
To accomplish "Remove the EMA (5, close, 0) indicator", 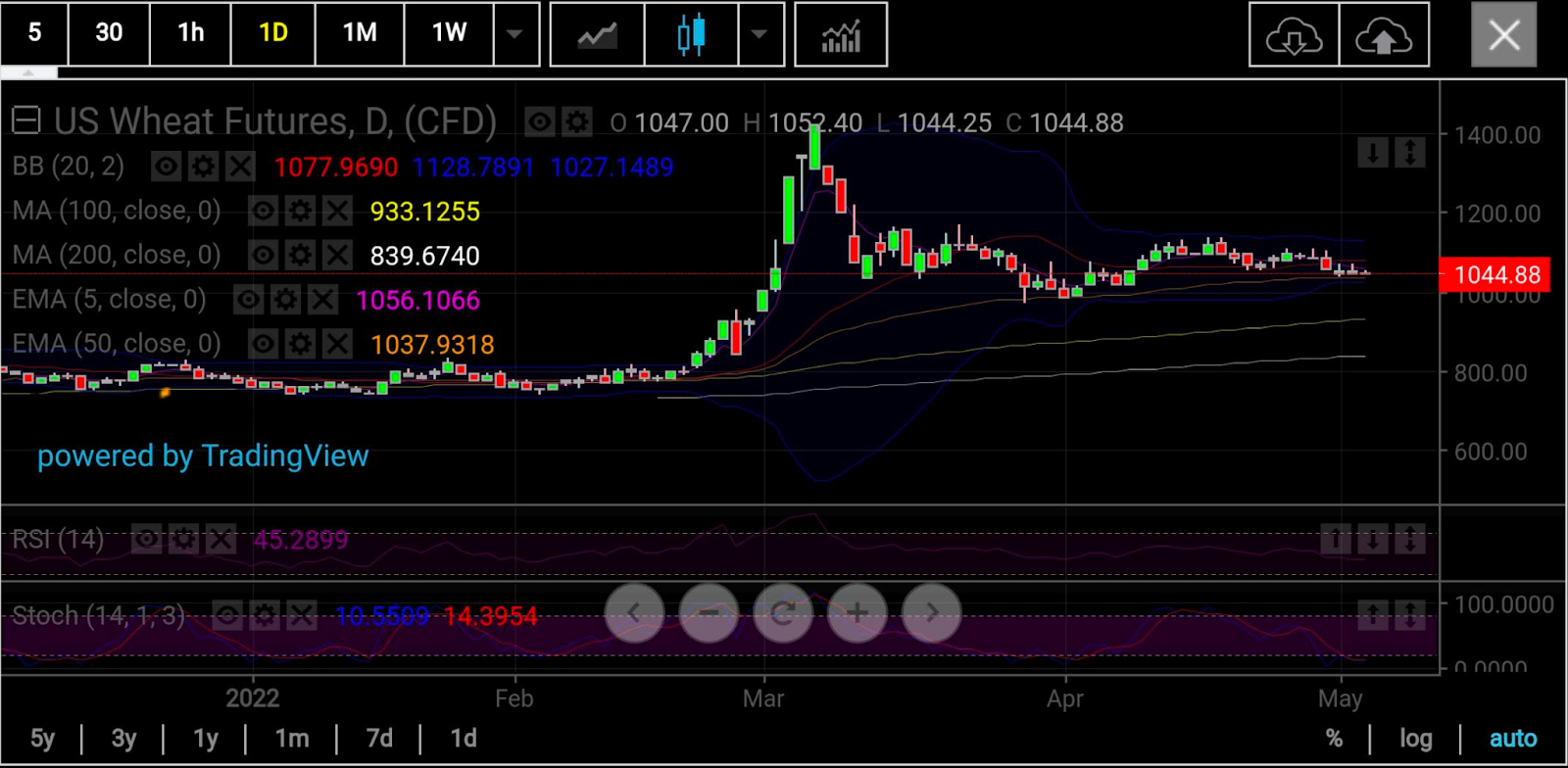I will [322, 300].
